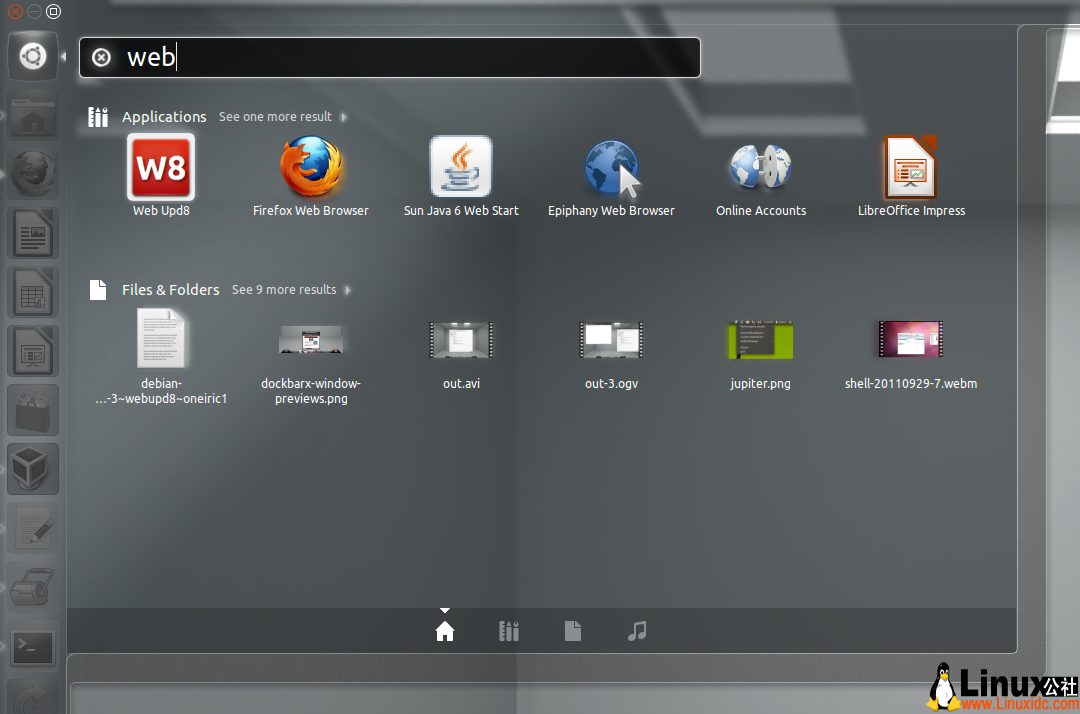The image size is (1080, 714).
Task: Open Online Accounts app
Action: coord(761,168)
